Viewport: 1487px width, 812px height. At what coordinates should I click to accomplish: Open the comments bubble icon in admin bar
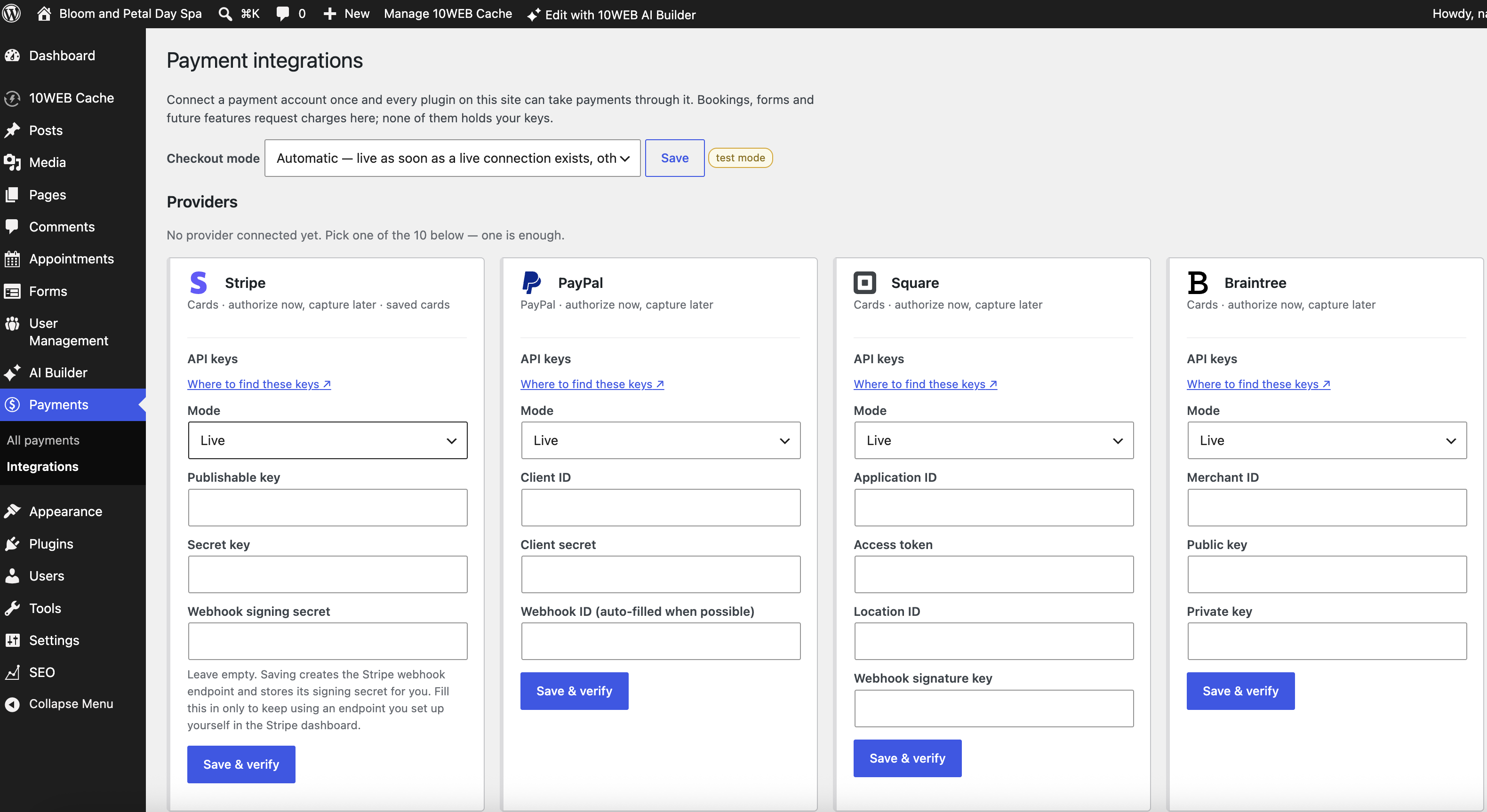click(282, 14)
